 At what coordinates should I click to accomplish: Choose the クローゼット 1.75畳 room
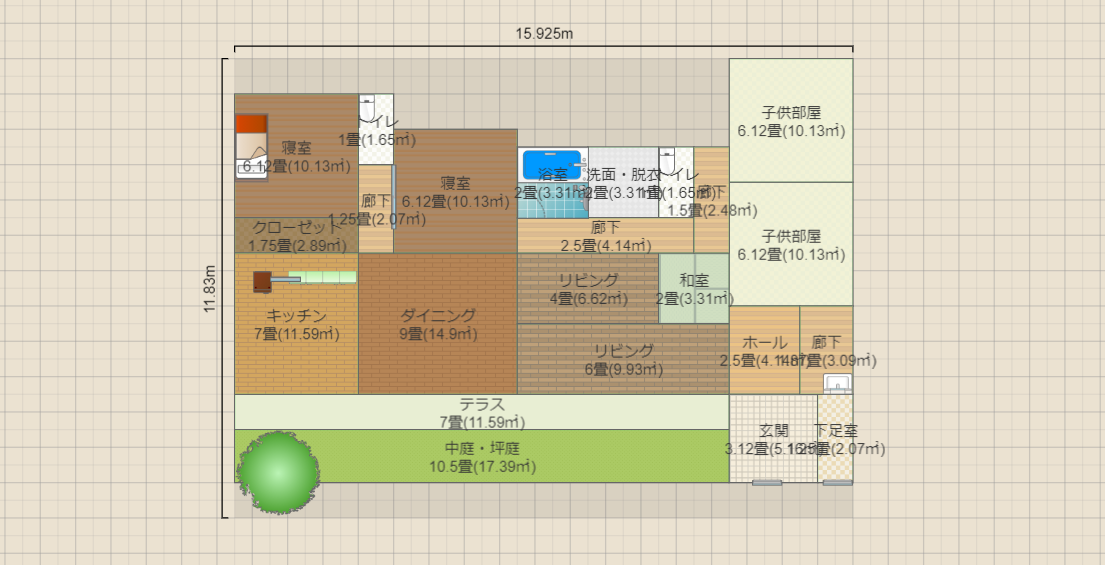point(297,235)
